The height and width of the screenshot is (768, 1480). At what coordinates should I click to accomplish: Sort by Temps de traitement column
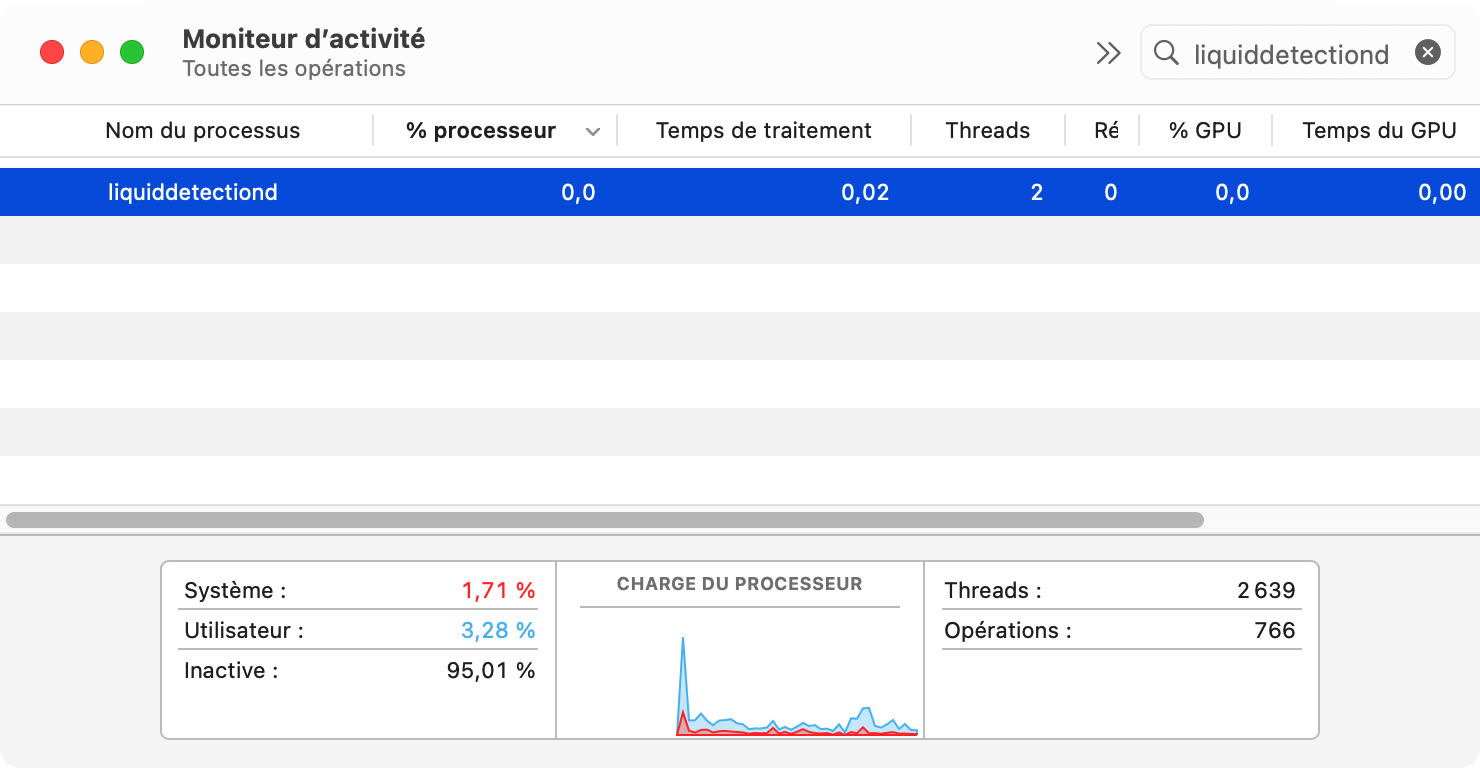(x=763, y=131)
